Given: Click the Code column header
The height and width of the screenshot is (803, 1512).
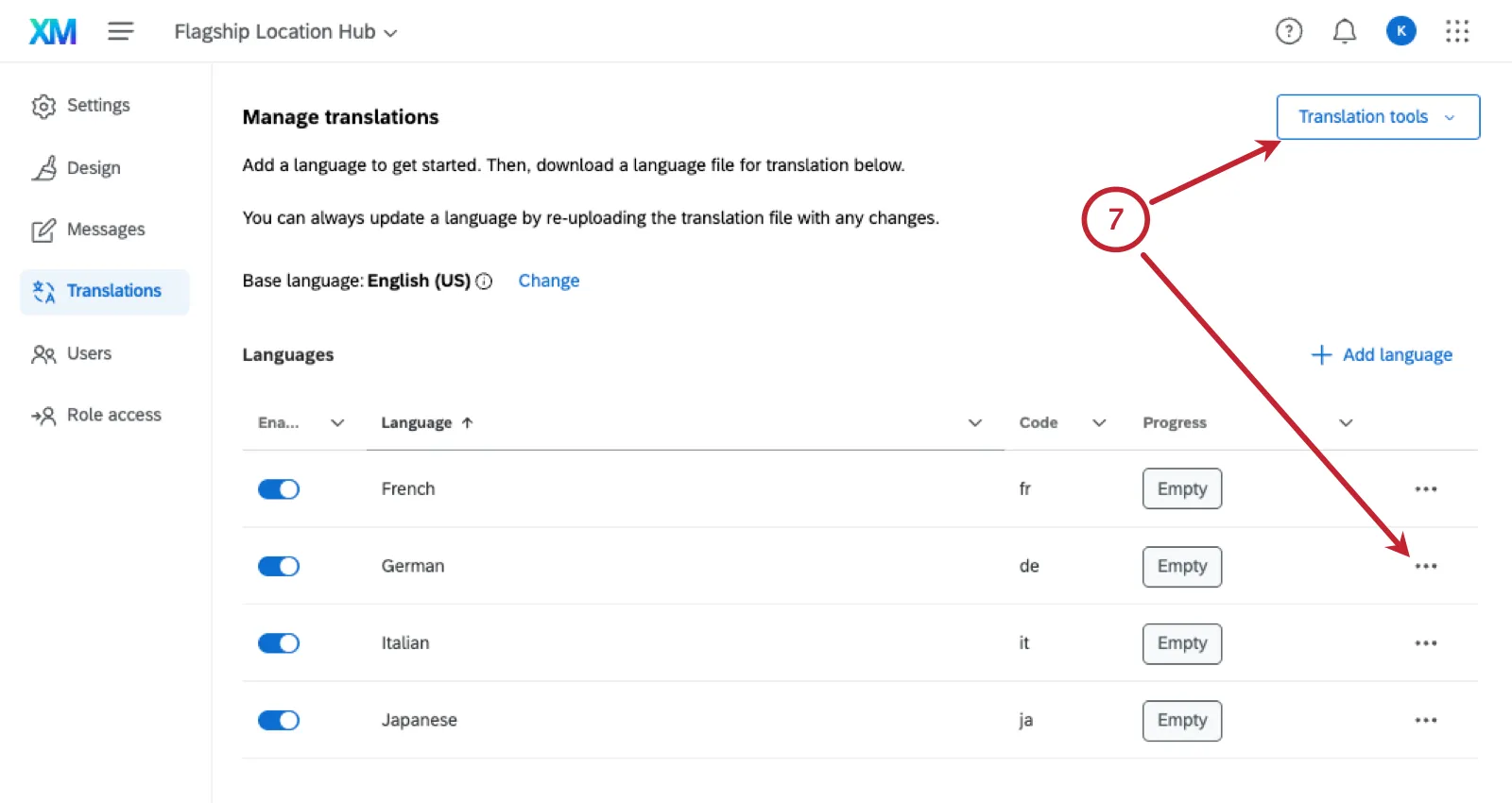Looking at the screenshot, I should pyautogui.click(x=1039, y=423).
